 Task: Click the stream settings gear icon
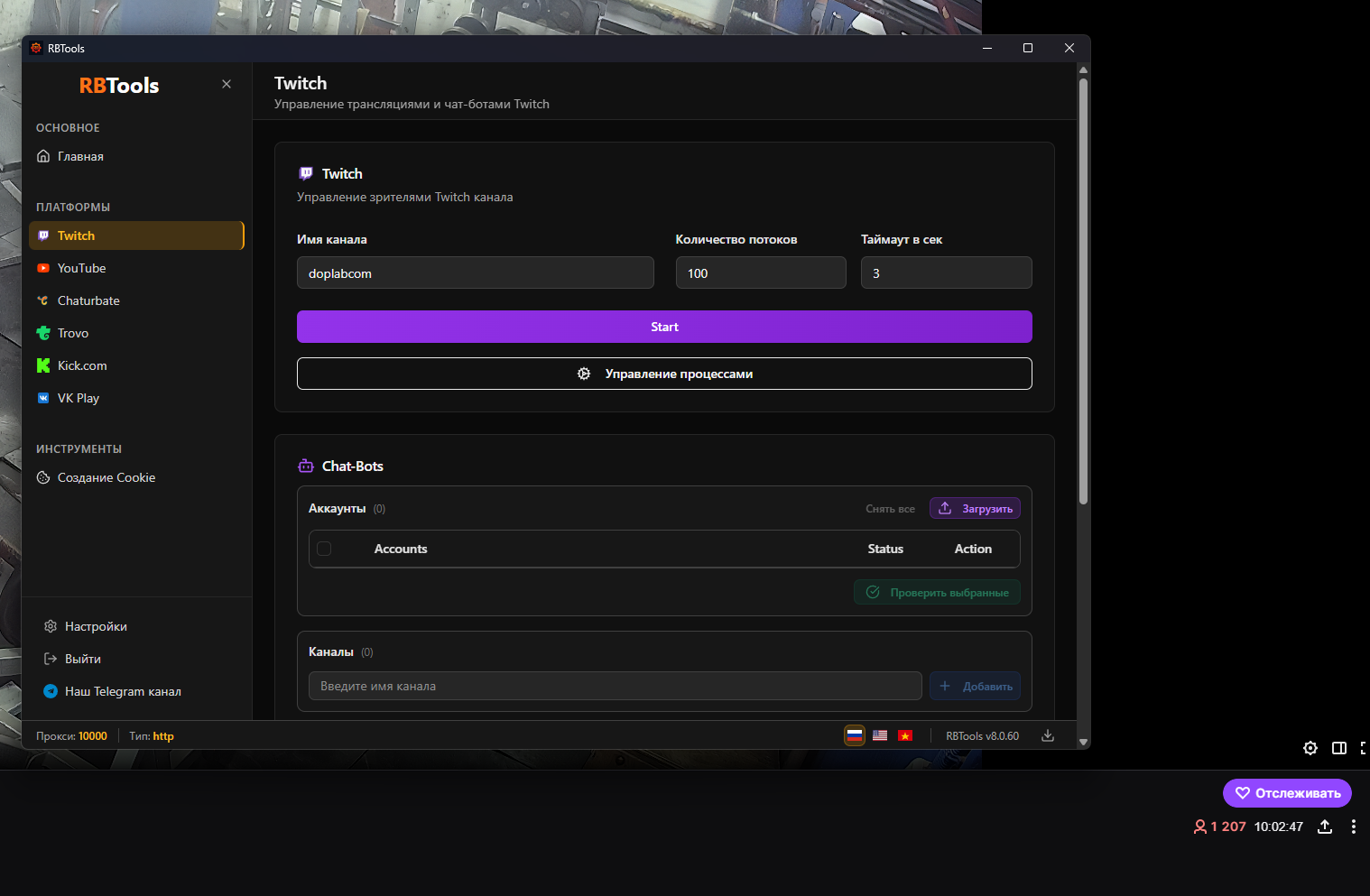[1310, 748]
